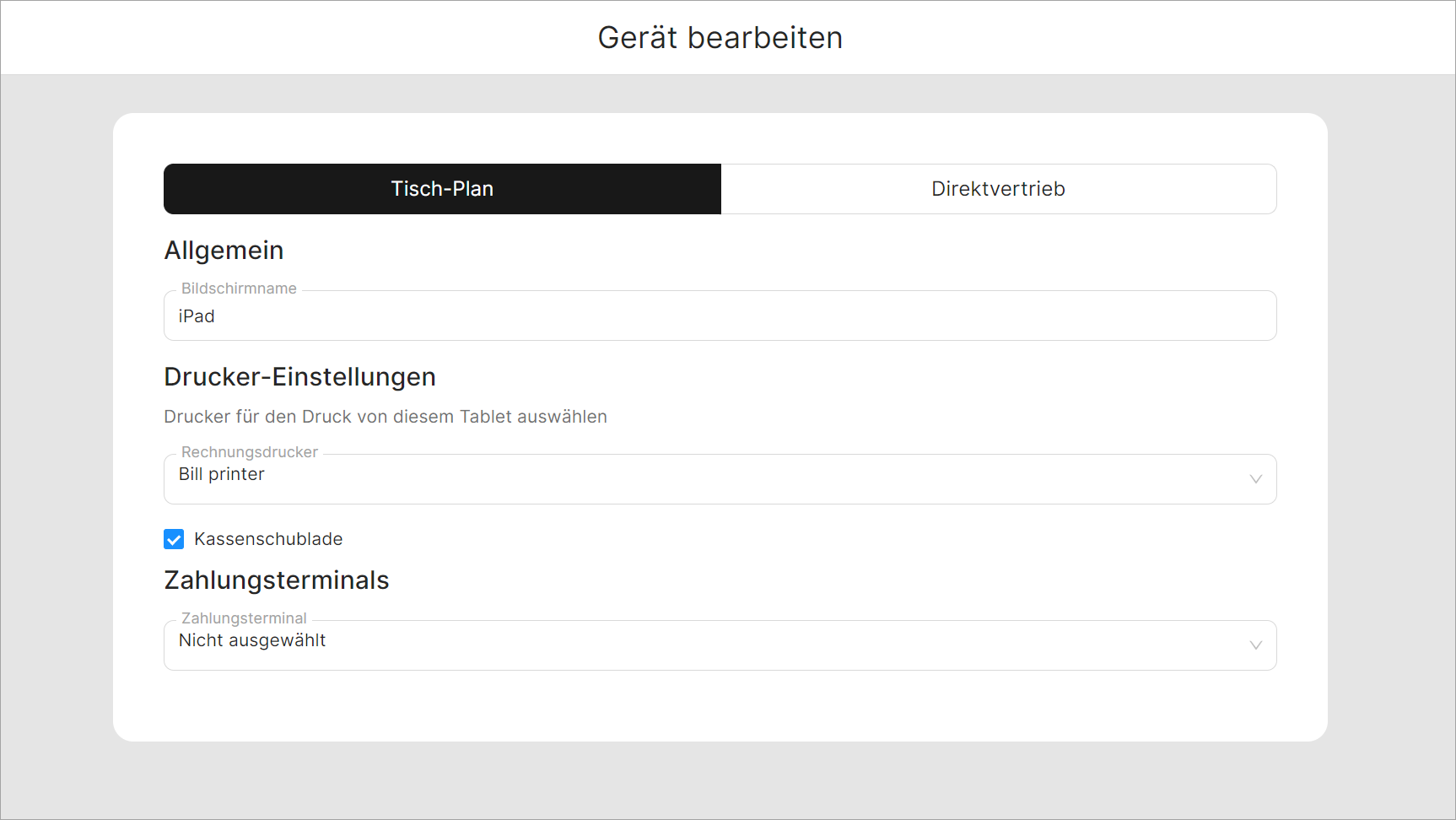Click the Kassenschublade label text

coord(268,539)
